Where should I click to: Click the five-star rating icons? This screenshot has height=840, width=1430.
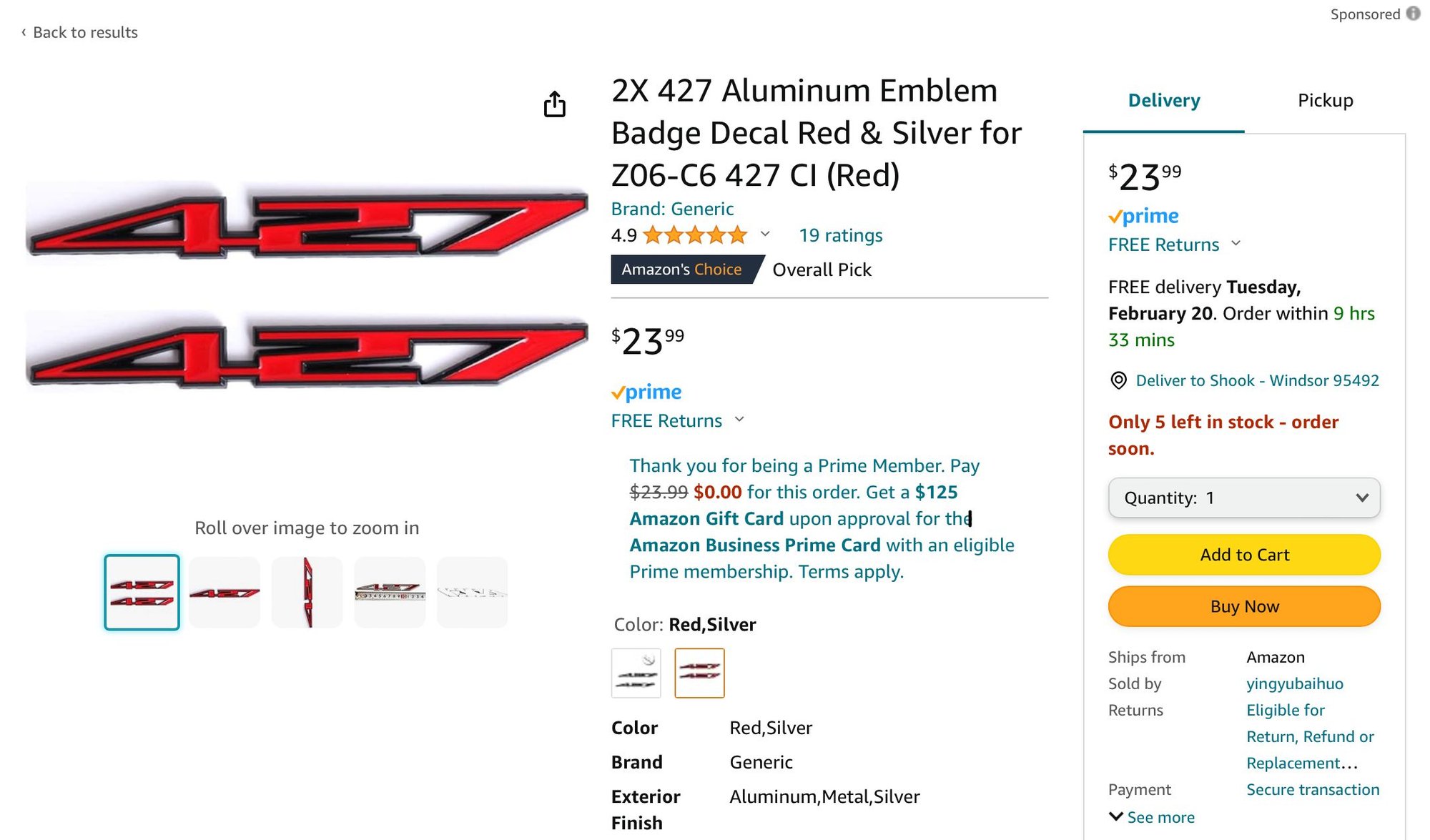coord(694,235)
